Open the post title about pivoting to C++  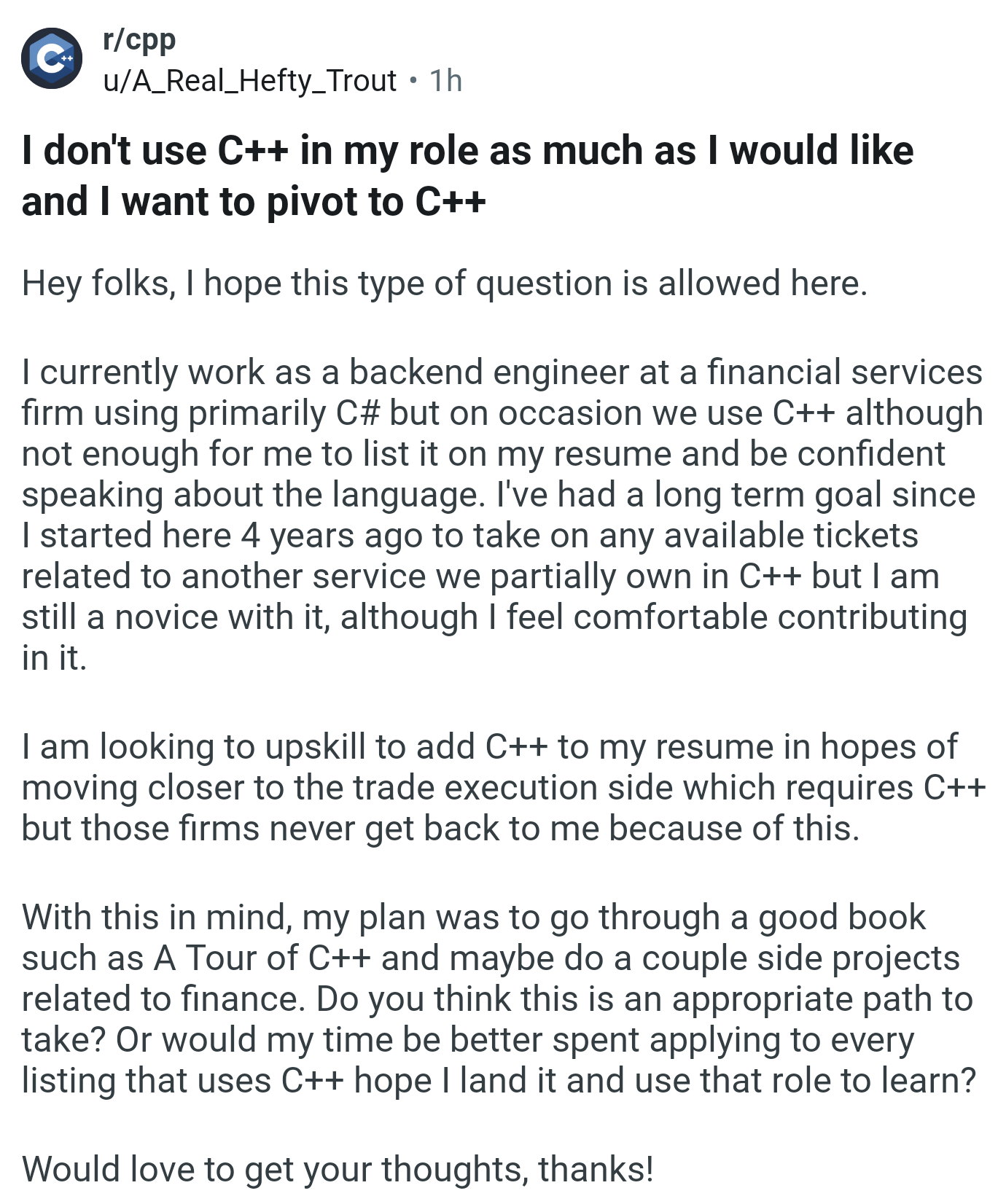467,176
